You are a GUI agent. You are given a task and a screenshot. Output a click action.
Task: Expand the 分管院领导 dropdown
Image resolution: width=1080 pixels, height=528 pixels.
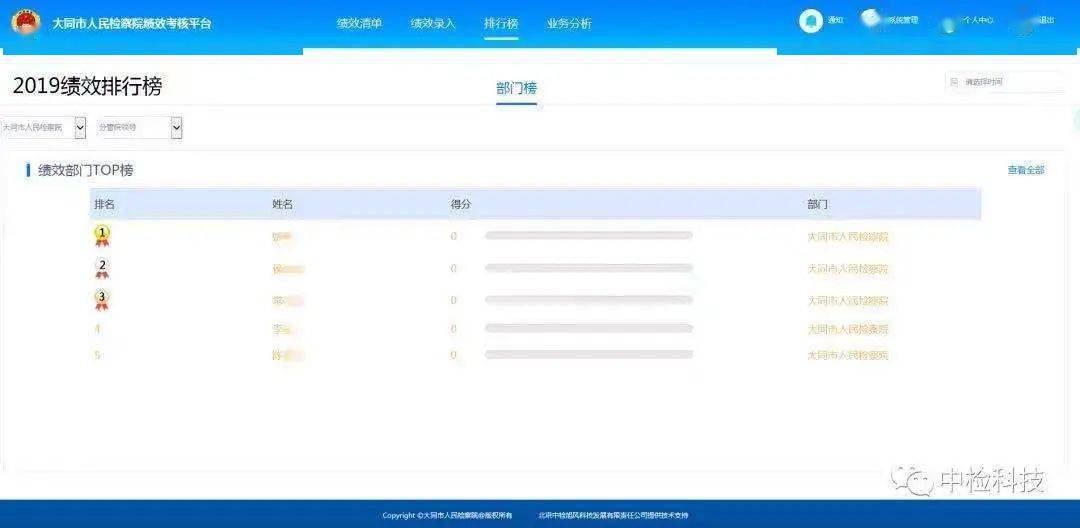tap(139, 127)
